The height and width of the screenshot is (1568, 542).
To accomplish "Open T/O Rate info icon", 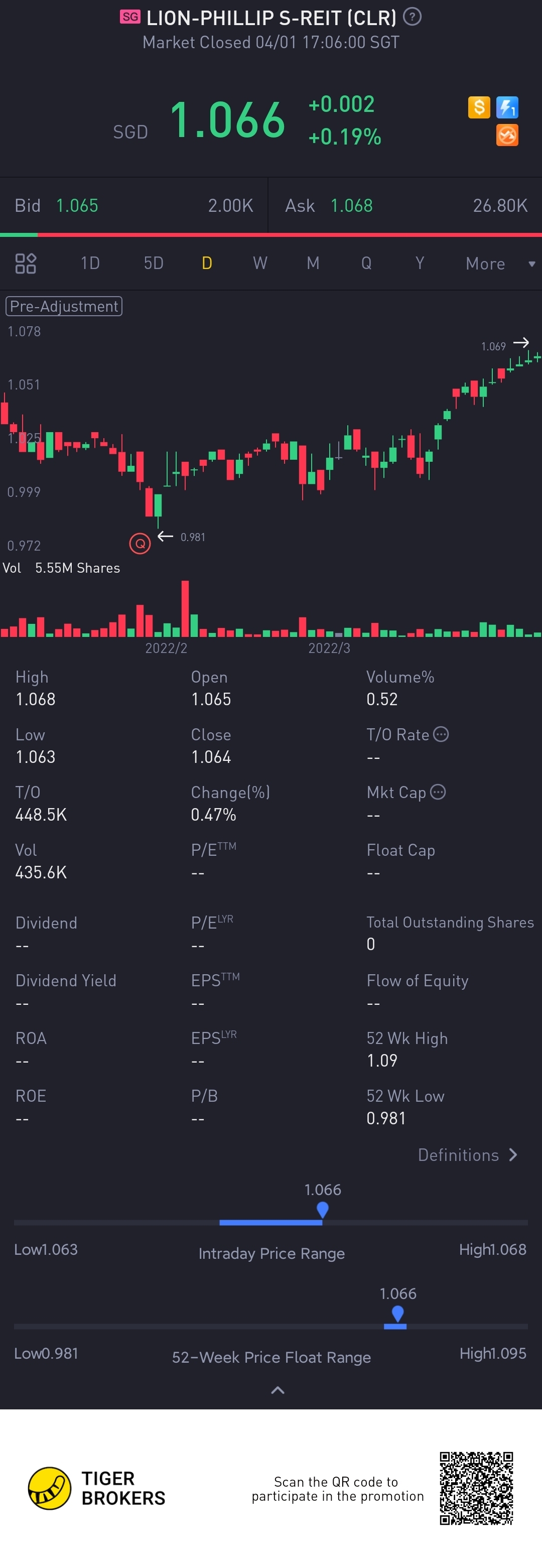I will [x=441, y=734].
